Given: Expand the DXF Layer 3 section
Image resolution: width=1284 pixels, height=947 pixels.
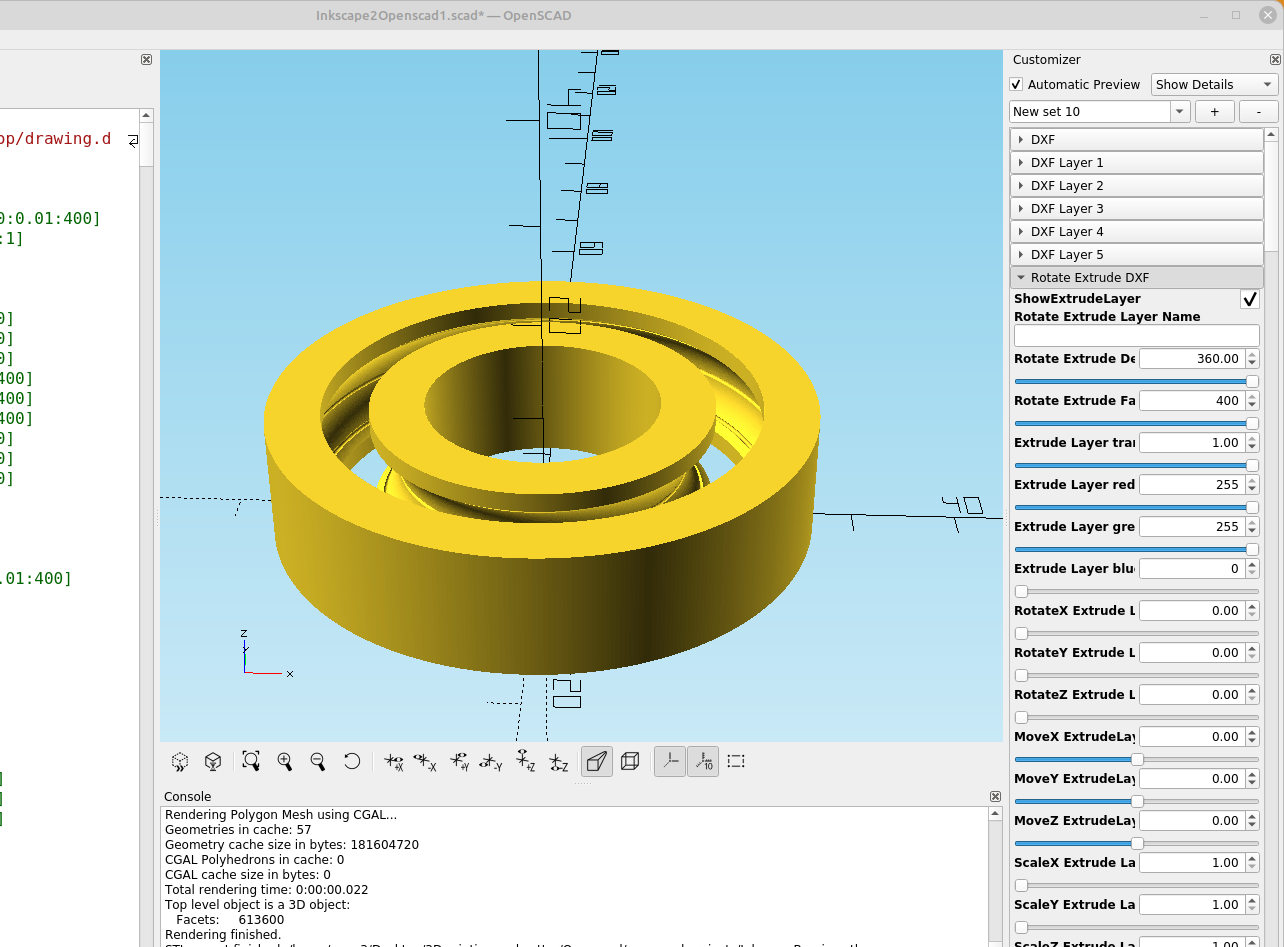Looking at the screenshot, I should click(1136, 208).
